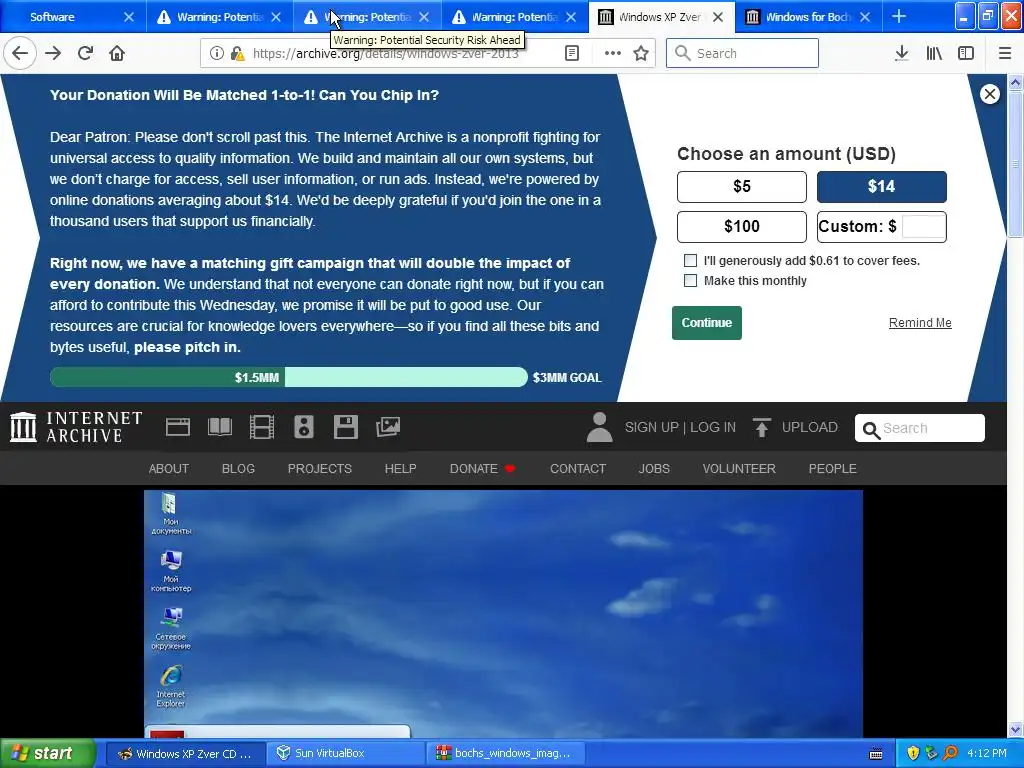Focus the Firefox toolbar Search field
Image resolution: width=1024 pixels, height=768 pixels.
[x=742, y=53]
